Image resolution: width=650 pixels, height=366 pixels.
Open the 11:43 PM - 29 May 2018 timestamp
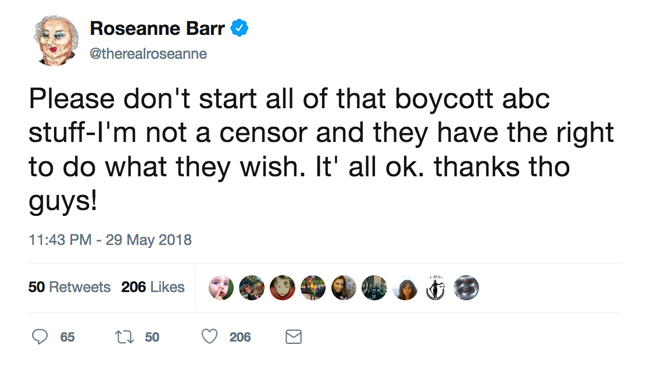[x=110, y=240]
